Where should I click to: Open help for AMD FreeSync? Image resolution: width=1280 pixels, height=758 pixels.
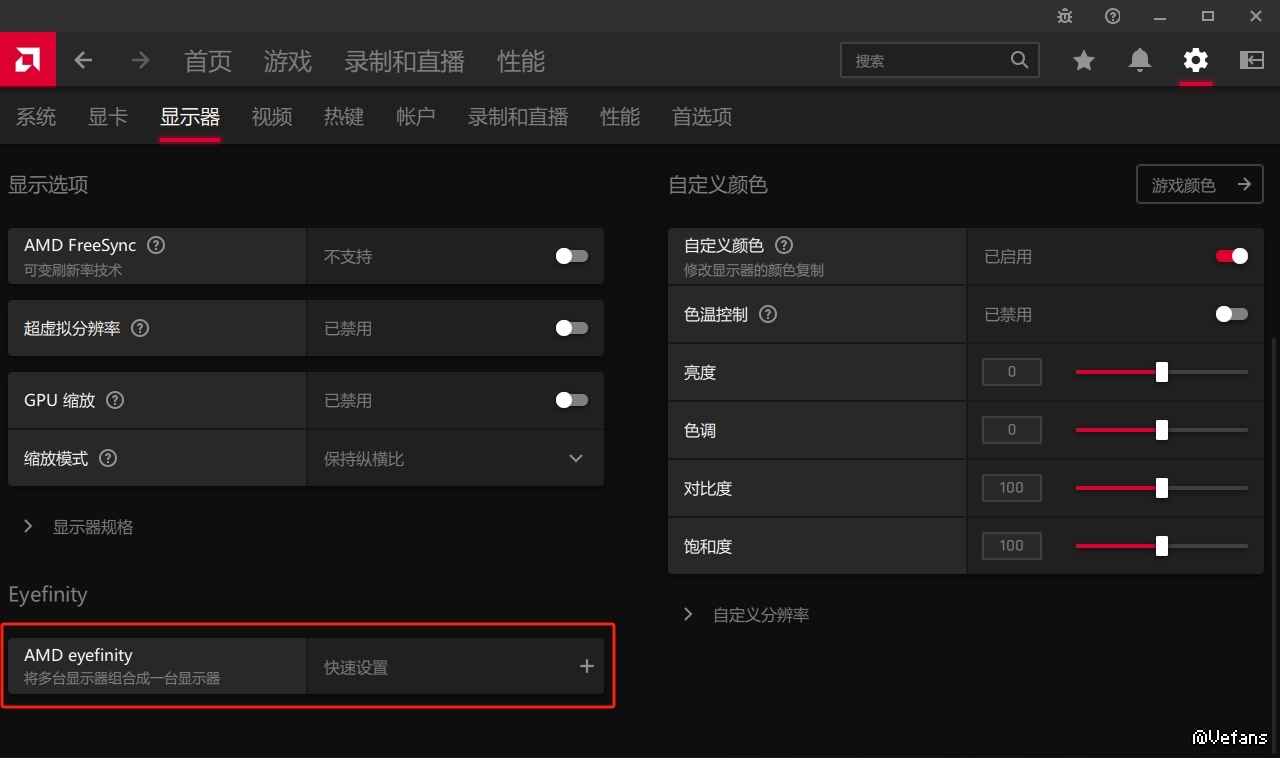pyautogui.click(x=156, y=245)
